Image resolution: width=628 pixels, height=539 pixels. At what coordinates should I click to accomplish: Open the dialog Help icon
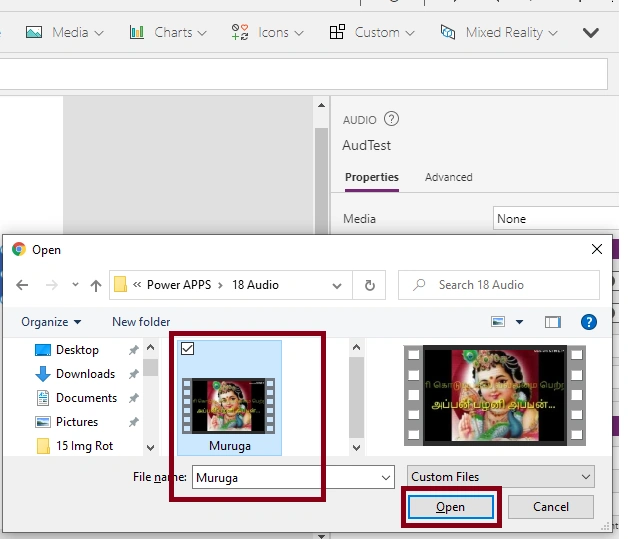[x=589, y=322]
